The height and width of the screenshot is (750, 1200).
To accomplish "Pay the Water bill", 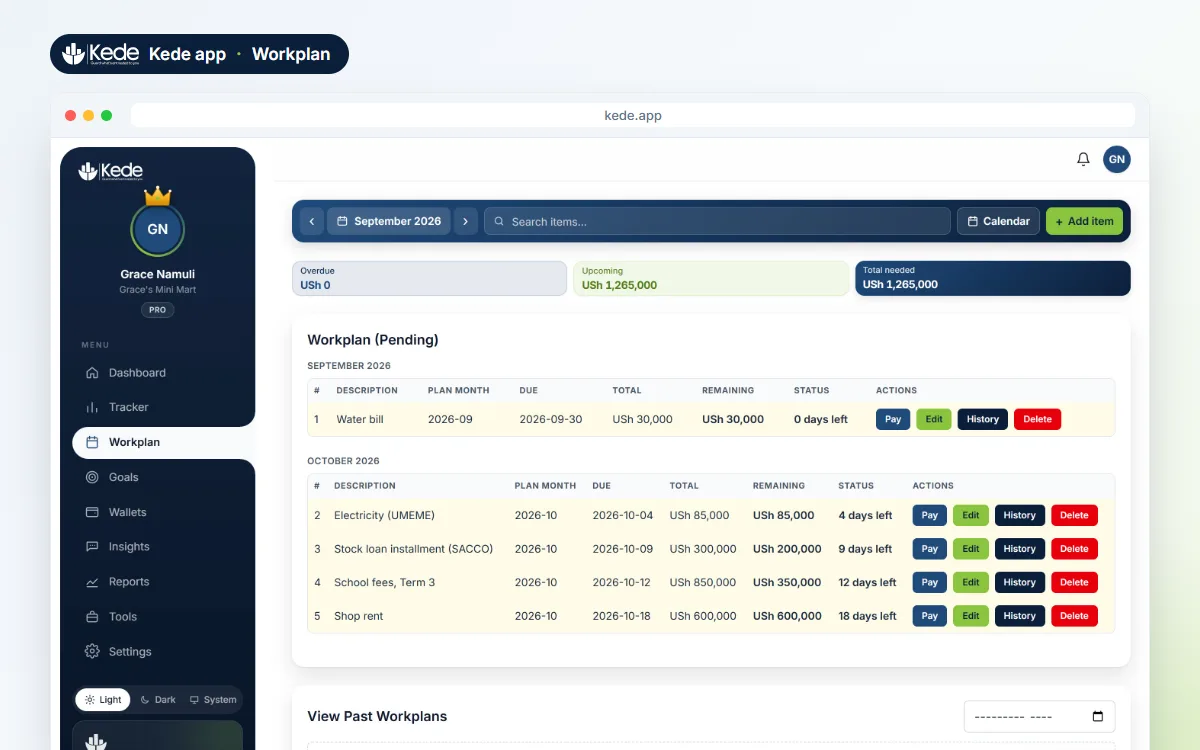I will 893,419.
